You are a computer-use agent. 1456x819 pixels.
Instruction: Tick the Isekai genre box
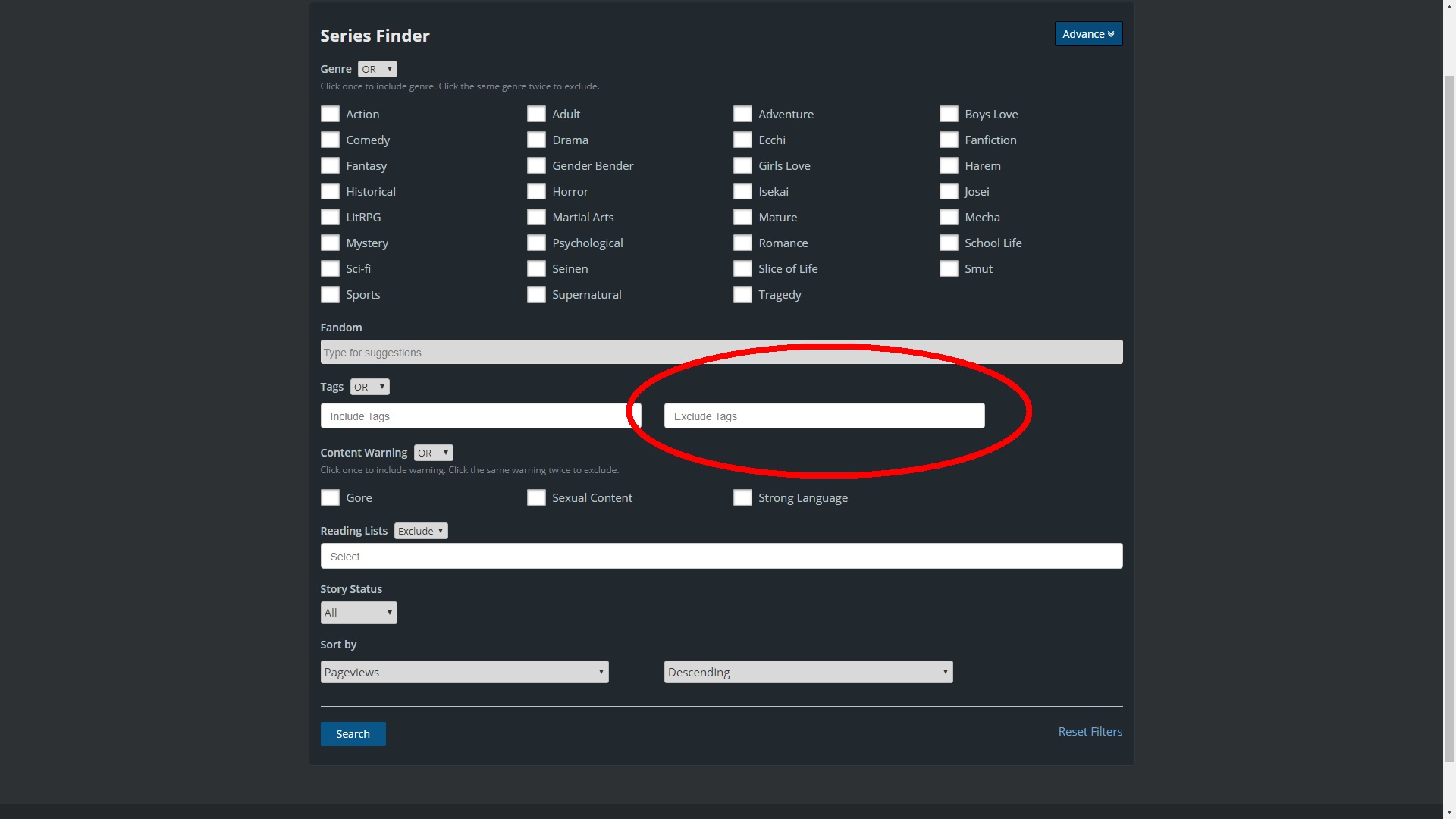coord(742,191)
